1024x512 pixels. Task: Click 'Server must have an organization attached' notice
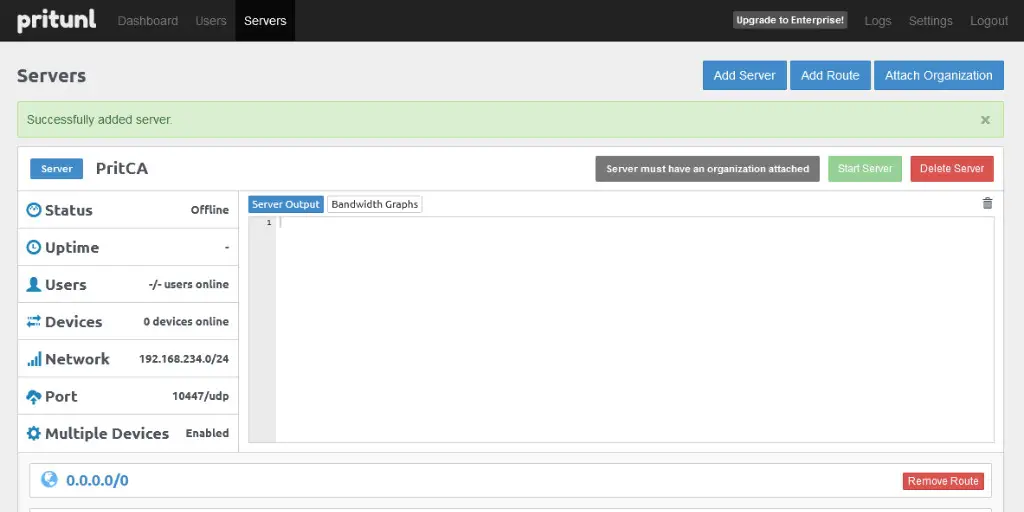(707, 168)
